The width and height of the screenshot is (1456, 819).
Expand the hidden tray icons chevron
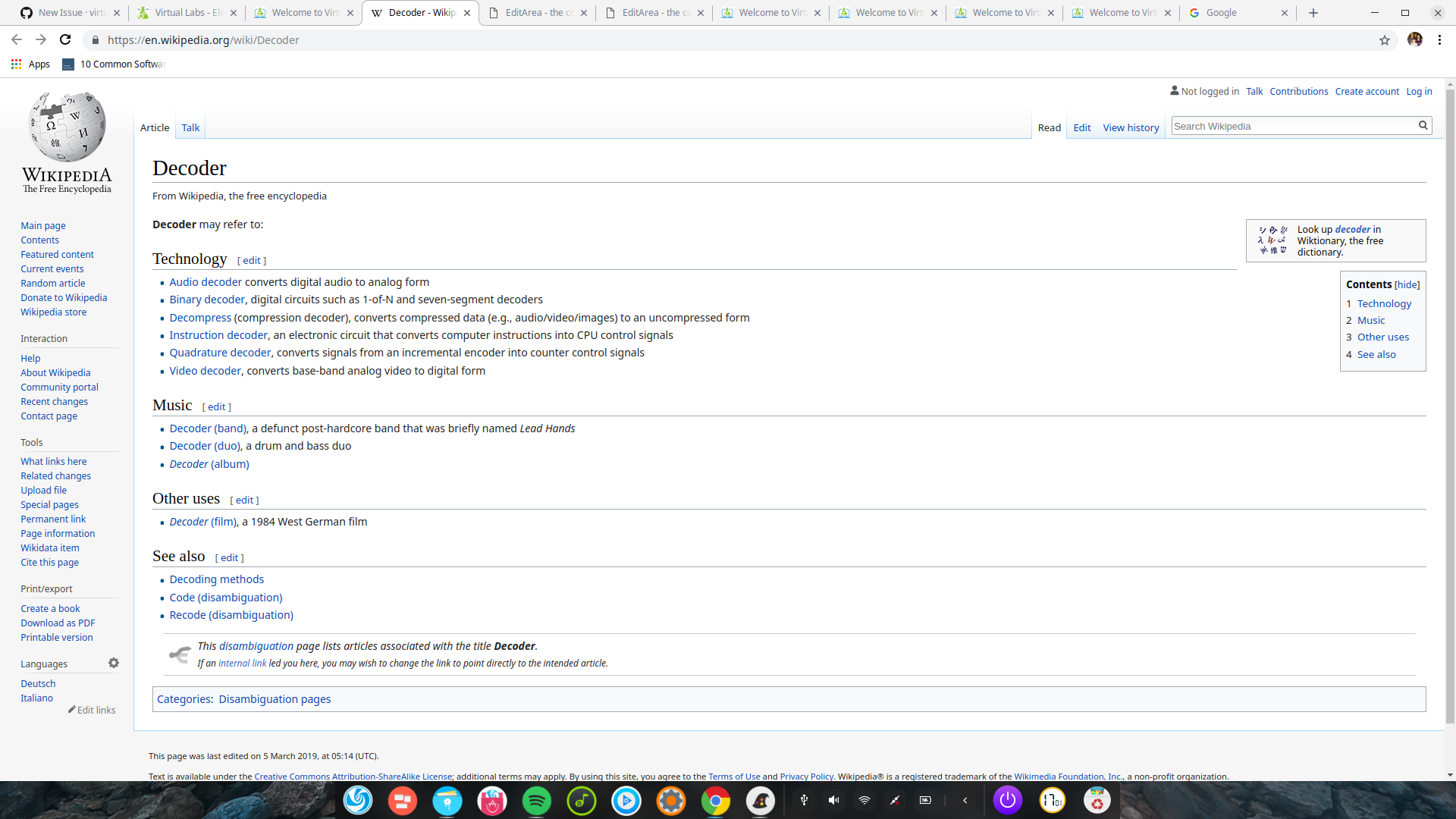(965, 800)
